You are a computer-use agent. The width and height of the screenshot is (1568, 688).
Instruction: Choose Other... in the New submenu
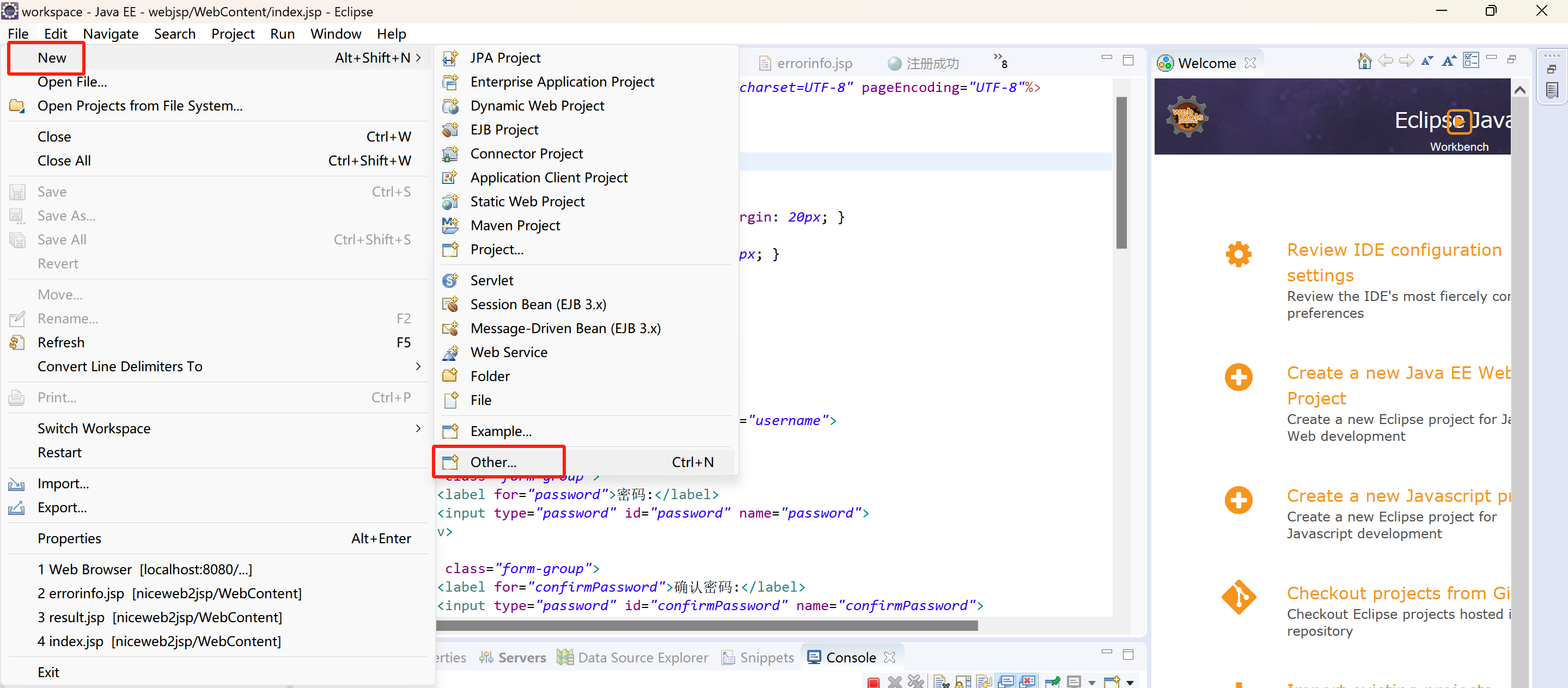click(x=493, y=462)
